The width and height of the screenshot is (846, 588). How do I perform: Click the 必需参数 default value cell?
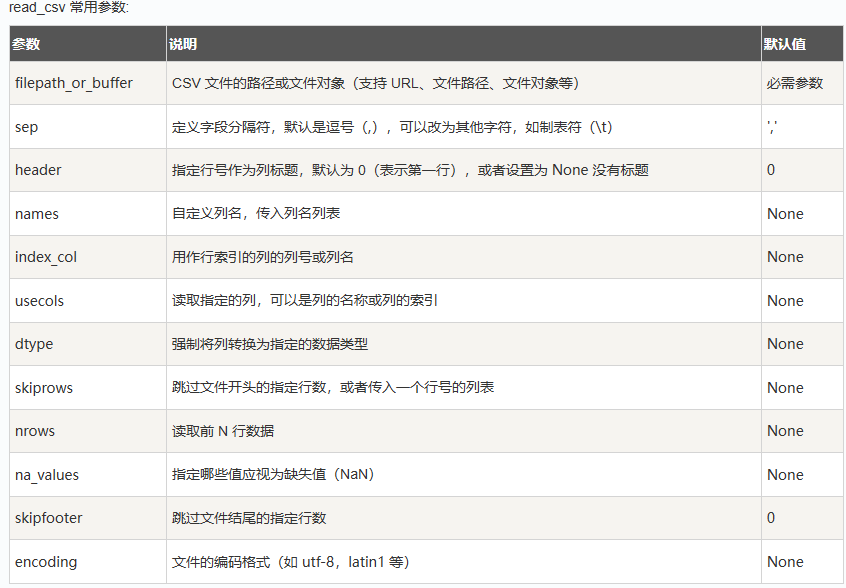pos(795,83)
